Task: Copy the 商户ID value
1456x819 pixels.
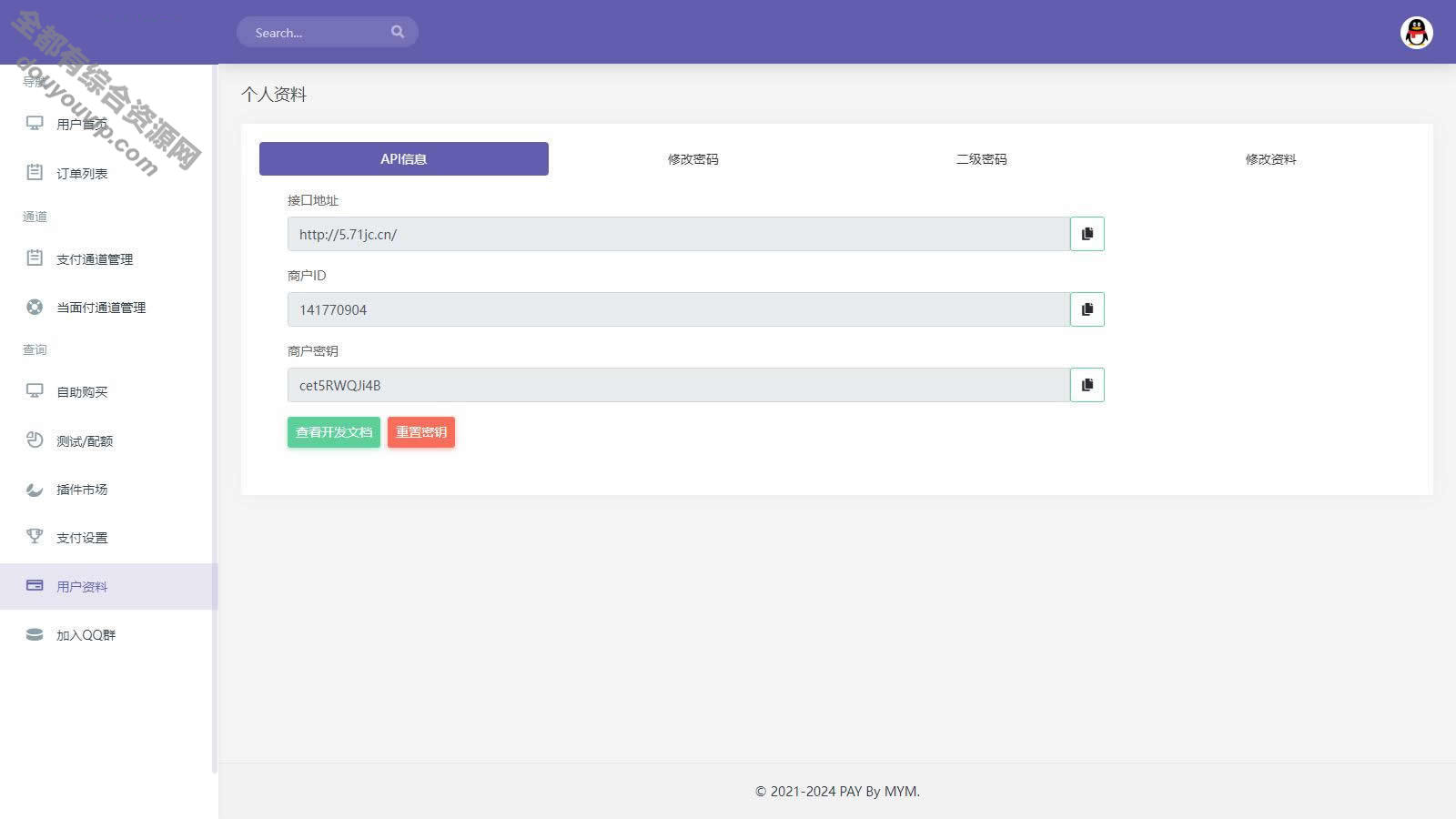Action: pyautogui.click(x=1087, y=309)
